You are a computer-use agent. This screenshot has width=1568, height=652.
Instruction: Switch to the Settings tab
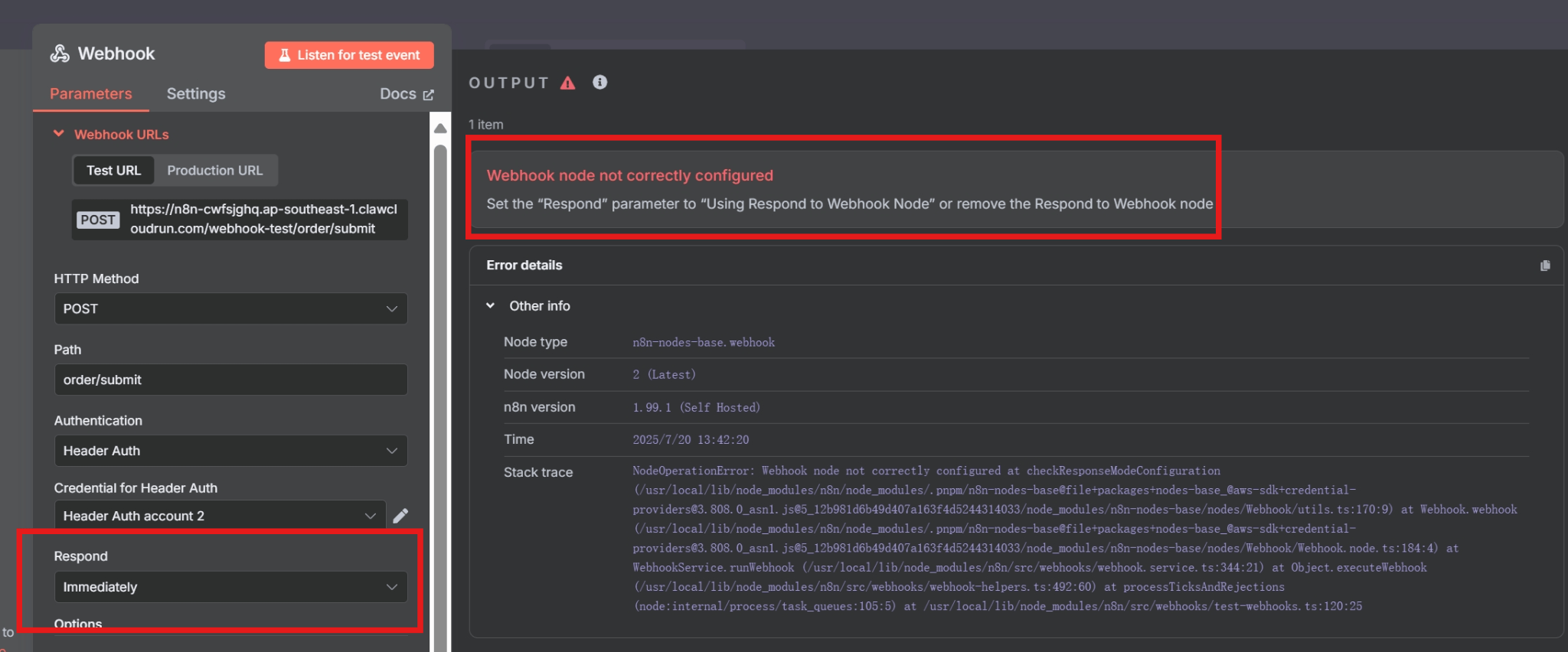coord(196,94)
